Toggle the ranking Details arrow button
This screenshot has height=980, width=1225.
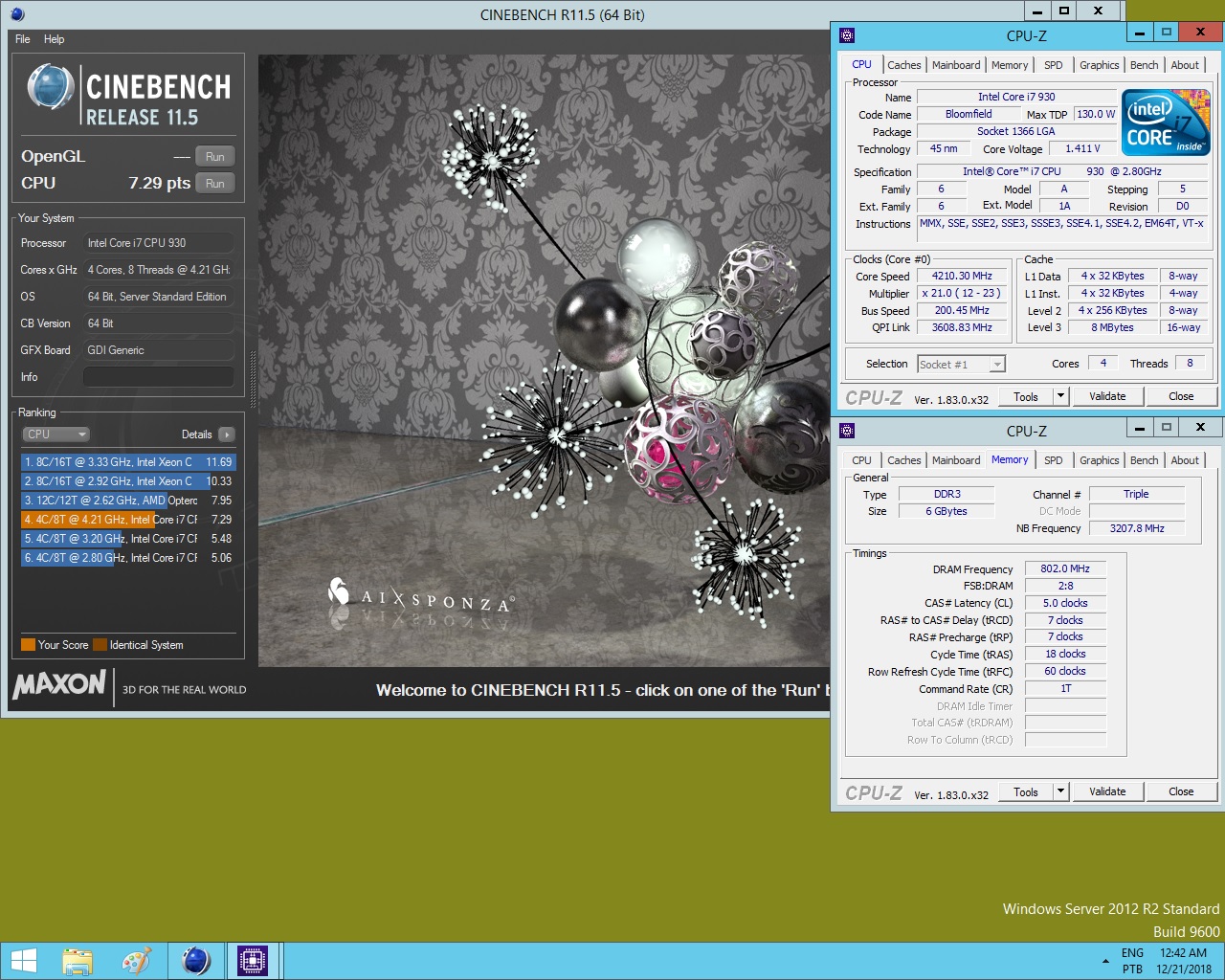[x=226, y=434]
